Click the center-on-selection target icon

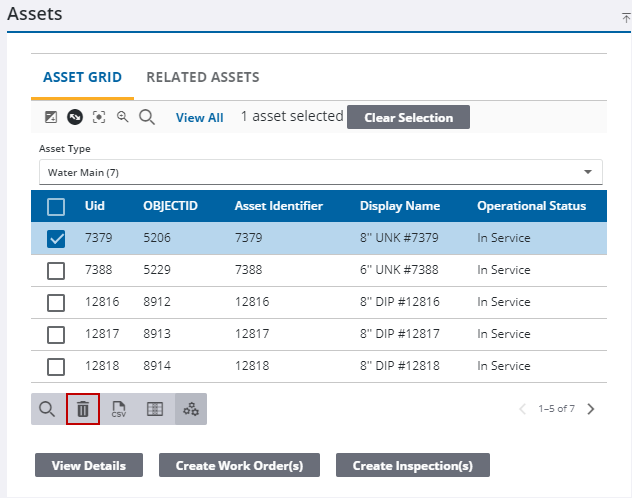(99, 117)
